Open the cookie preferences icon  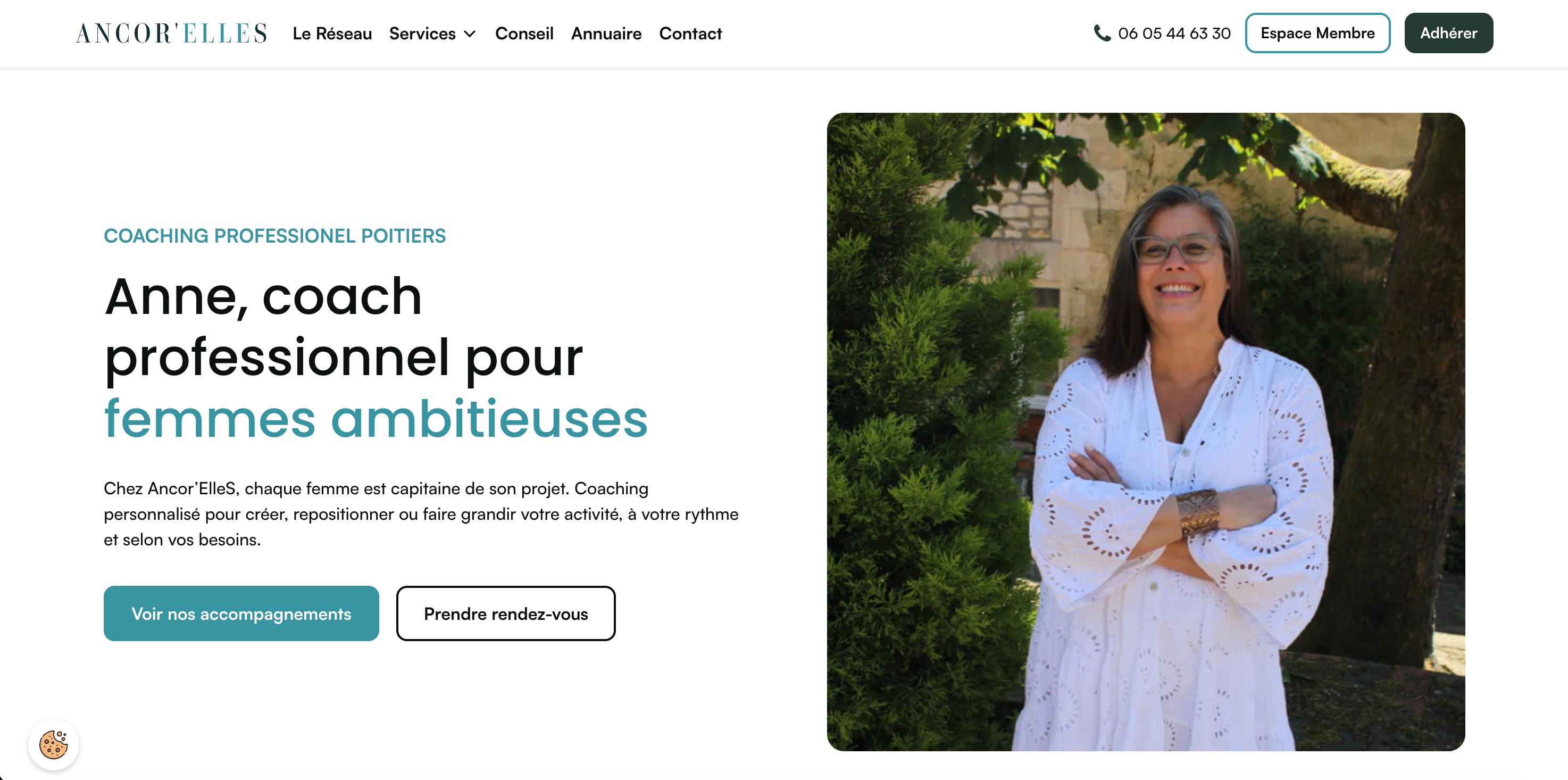54,744
